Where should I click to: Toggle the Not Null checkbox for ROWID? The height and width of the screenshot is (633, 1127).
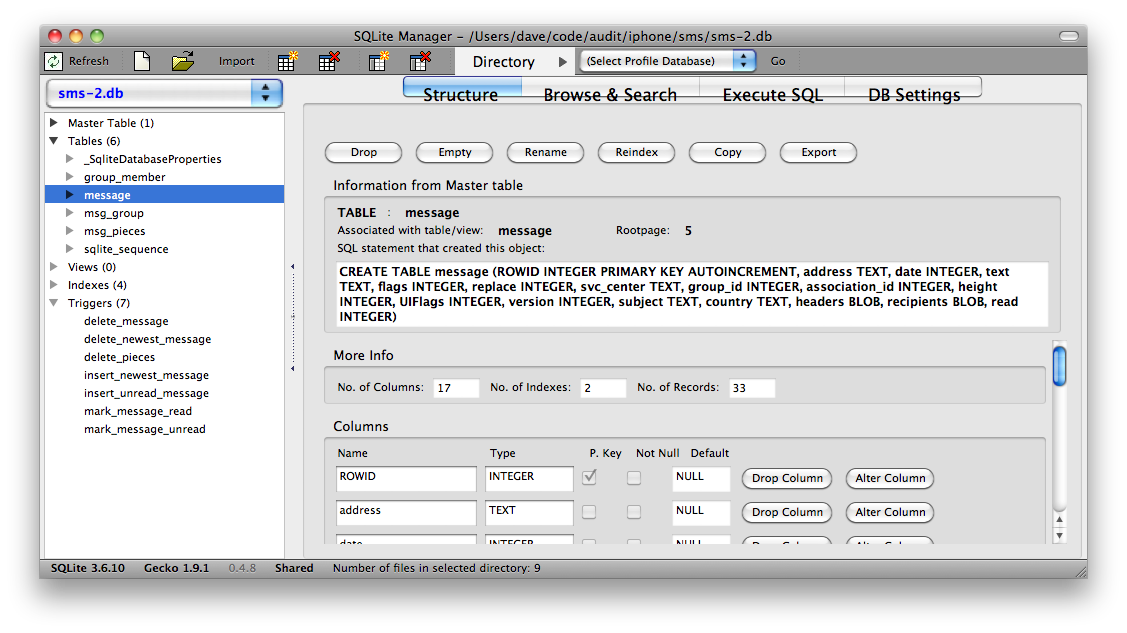tap(633, 478)
